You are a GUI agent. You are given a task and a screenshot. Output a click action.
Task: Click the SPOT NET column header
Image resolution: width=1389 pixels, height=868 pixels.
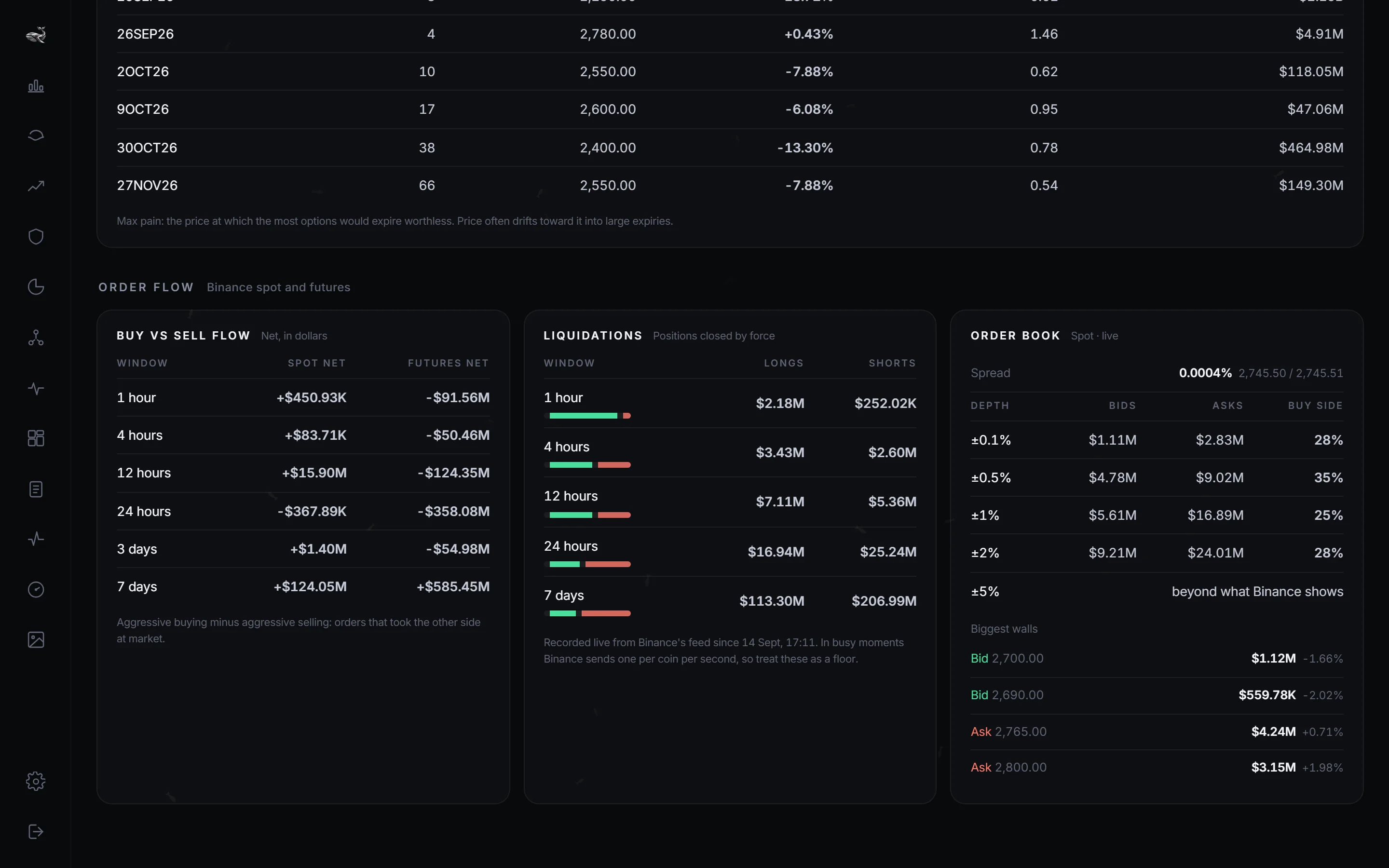pos(317,363)
